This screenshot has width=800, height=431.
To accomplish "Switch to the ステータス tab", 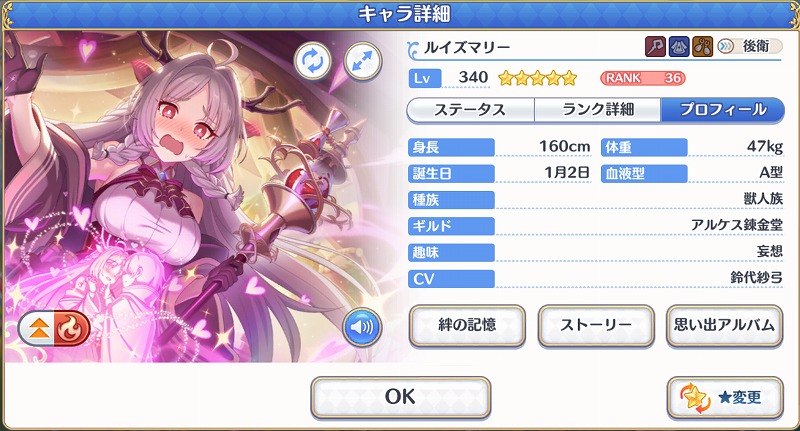I will point(470,110).
